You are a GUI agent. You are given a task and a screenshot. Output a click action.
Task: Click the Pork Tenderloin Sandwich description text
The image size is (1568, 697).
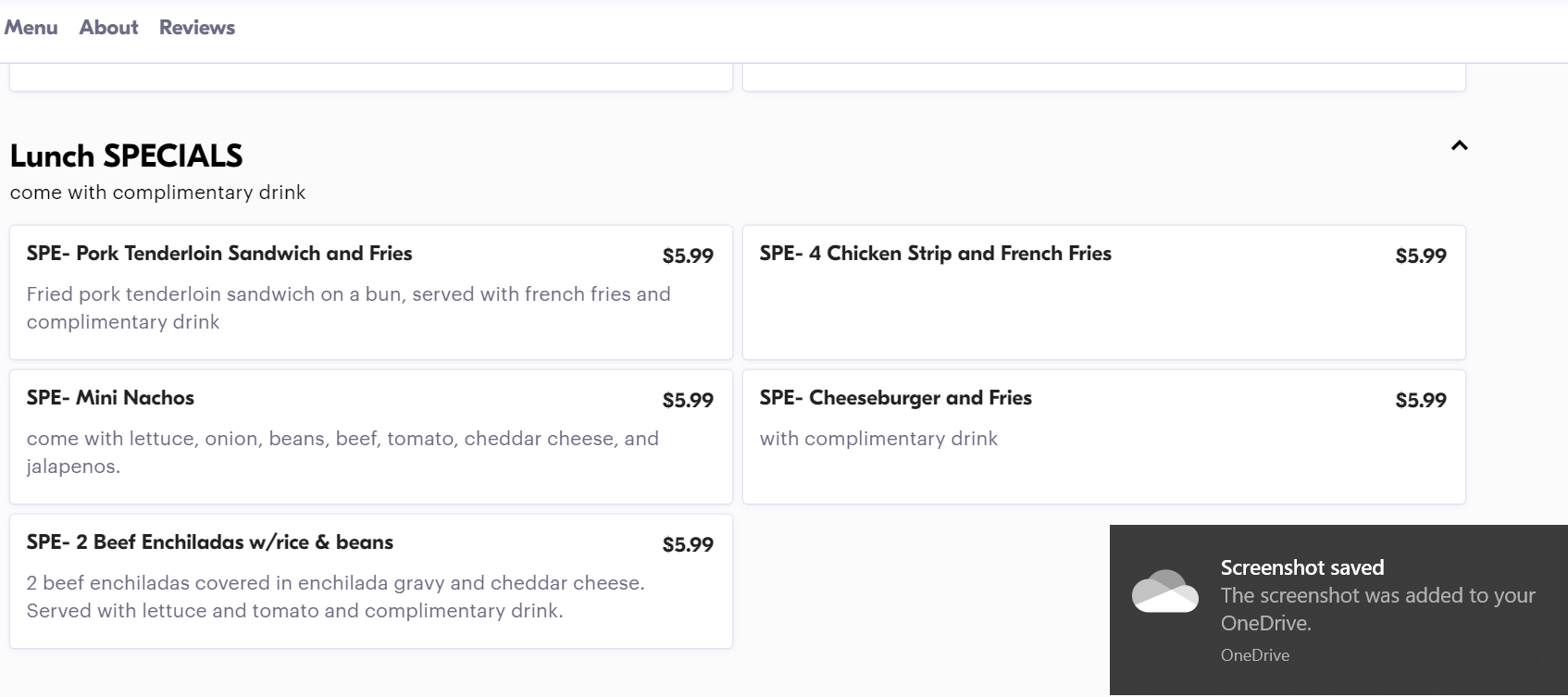[348, 307]
